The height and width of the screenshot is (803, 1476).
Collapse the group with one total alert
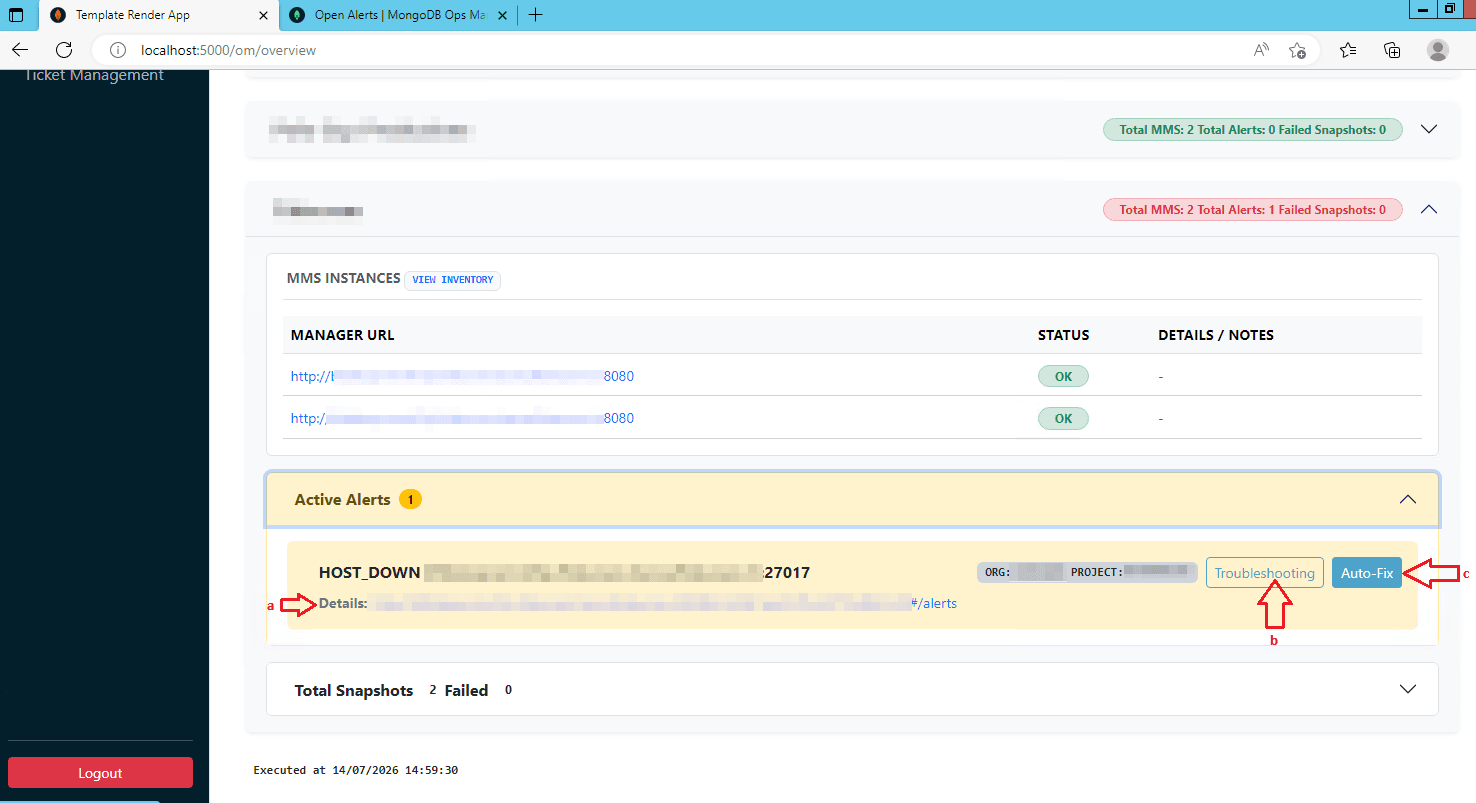pos(1429,209)
